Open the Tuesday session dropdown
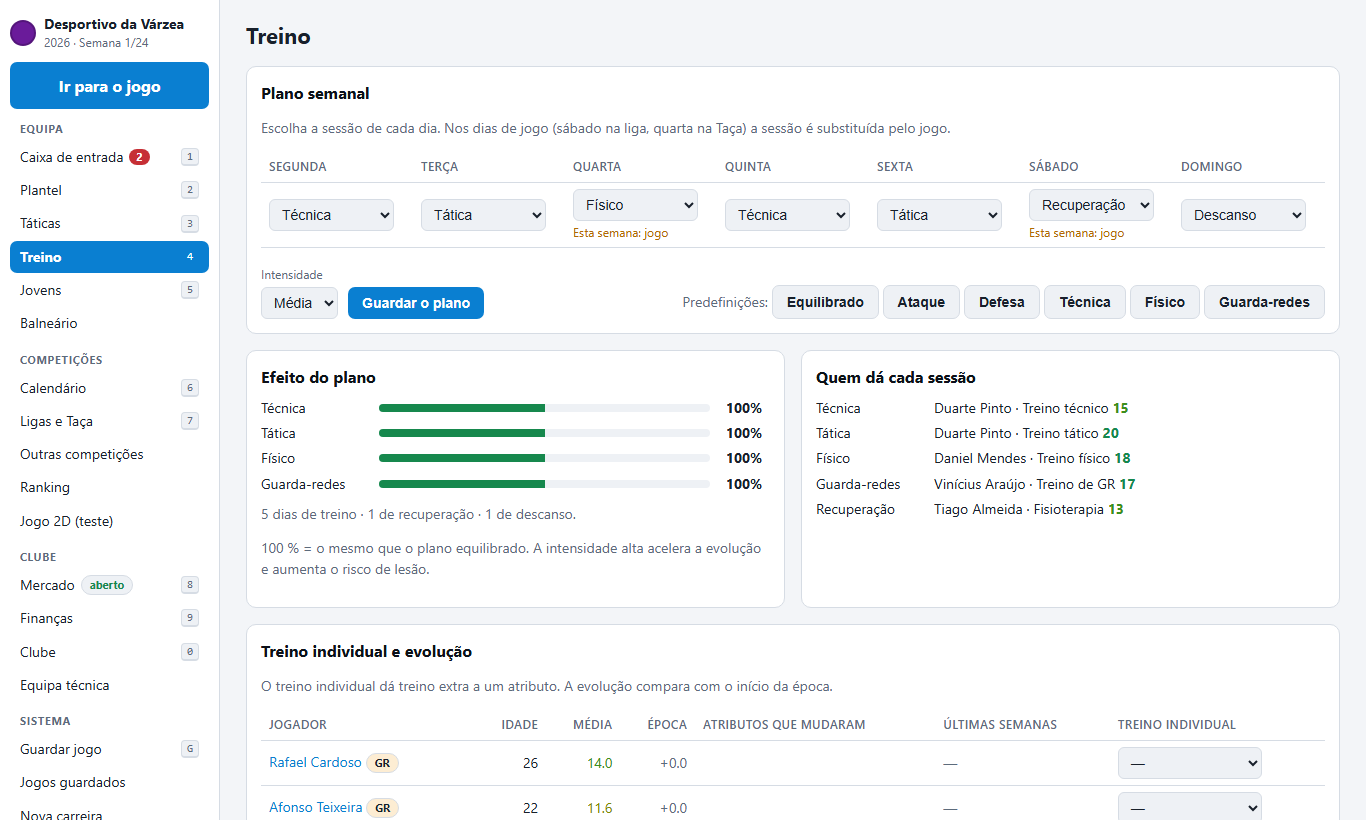The width and height of the screenshot is (1366, 820). (x=483, y=215)
